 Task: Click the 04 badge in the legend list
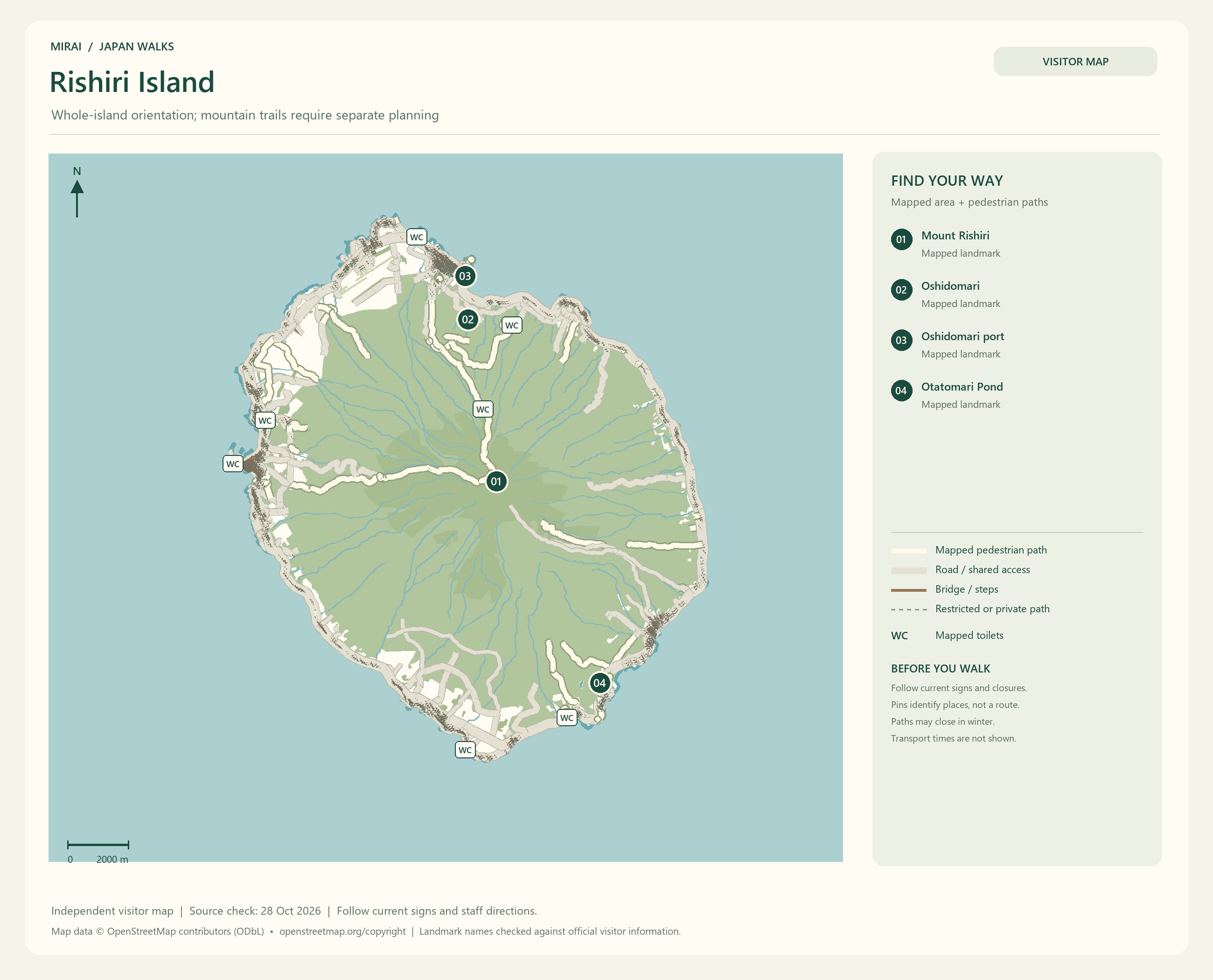[x=901, y=391]
